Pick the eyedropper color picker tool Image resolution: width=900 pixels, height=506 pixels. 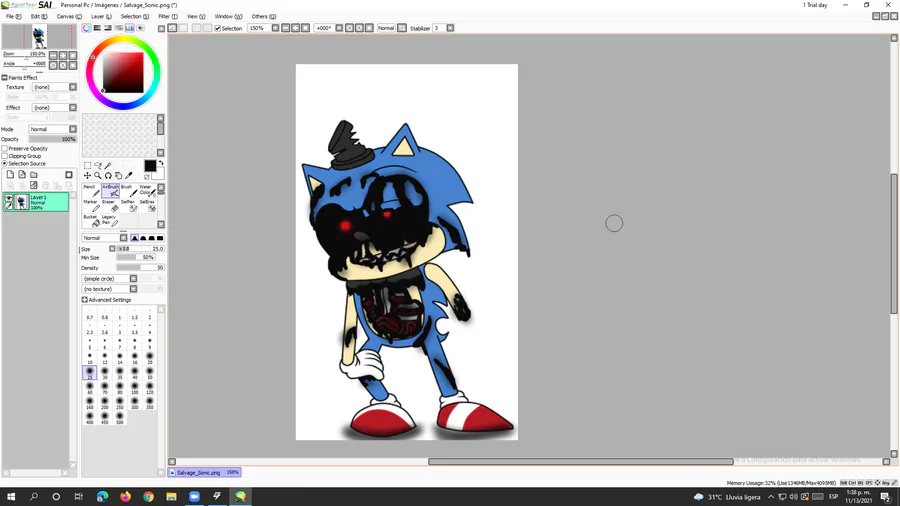[x=129, y=176]
